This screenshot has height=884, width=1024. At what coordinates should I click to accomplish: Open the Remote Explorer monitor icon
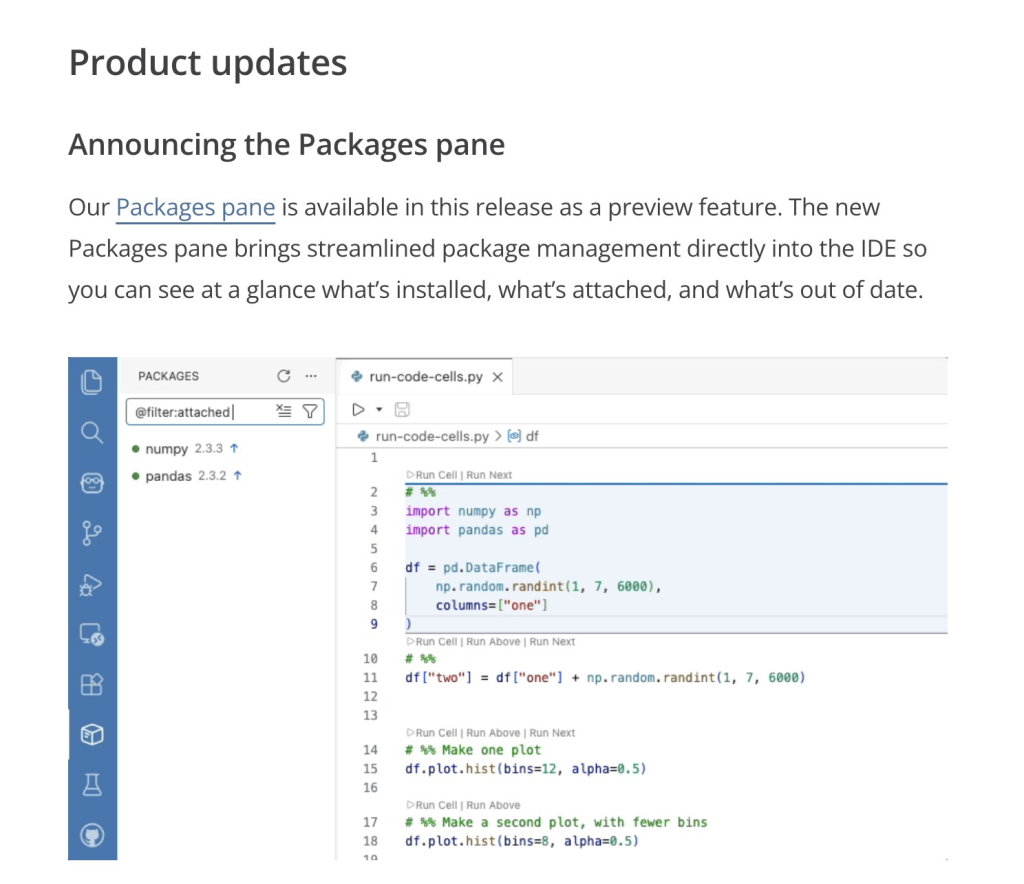(91, 634)
